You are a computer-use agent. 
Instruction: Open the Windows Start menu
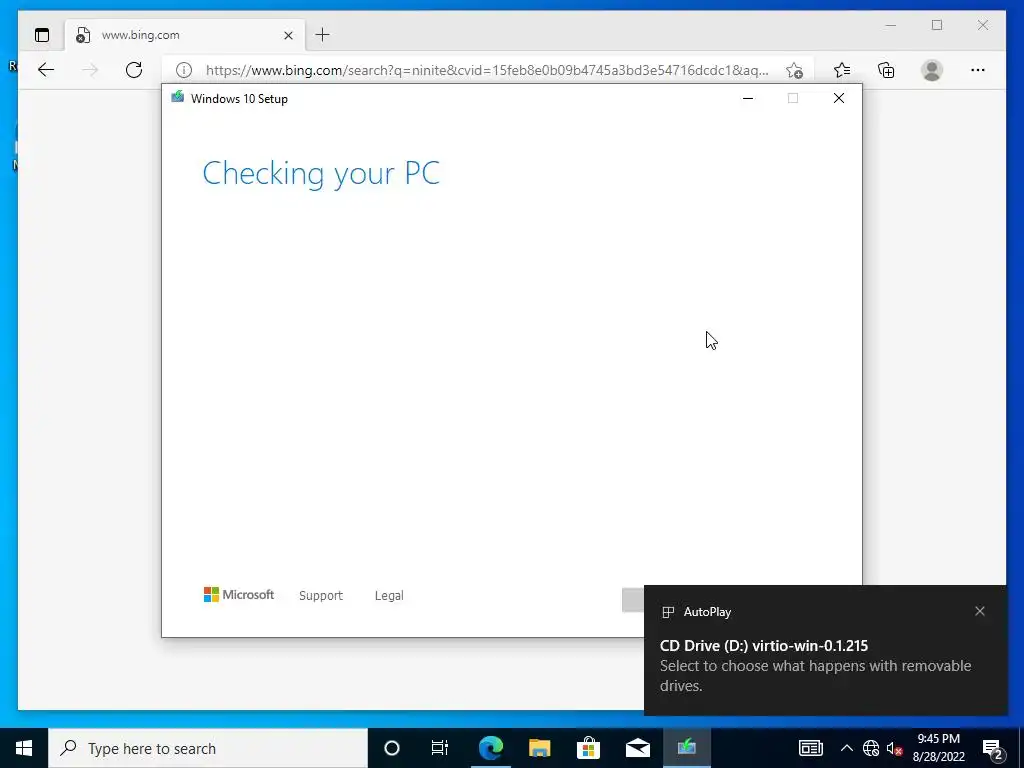[24, 748]
